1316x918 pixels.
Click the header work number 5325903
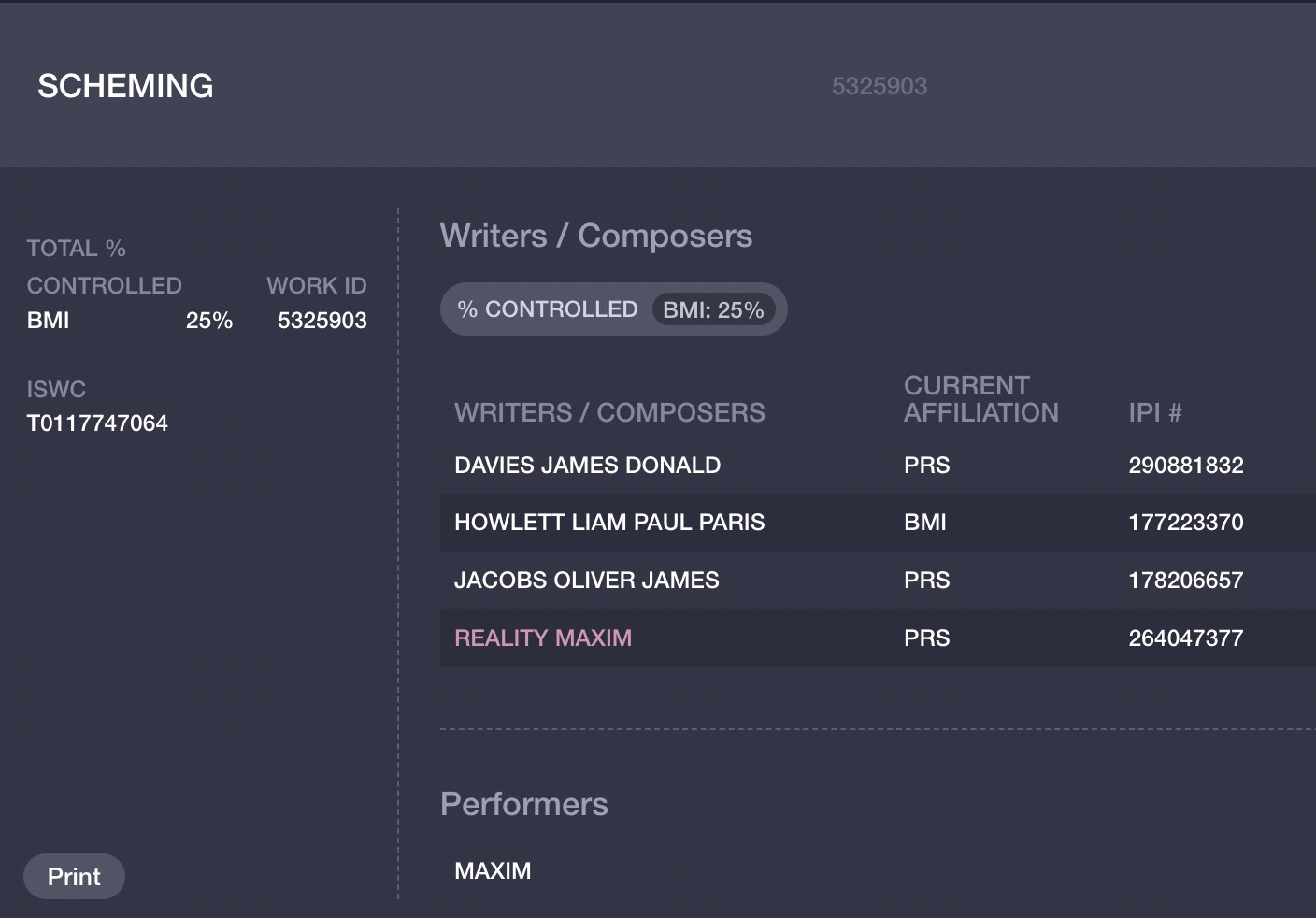[x=880, y=86]
